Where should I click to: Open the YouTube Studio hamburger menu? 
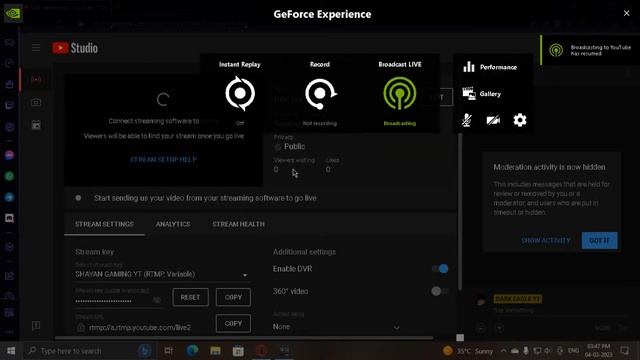pos(36,48)
